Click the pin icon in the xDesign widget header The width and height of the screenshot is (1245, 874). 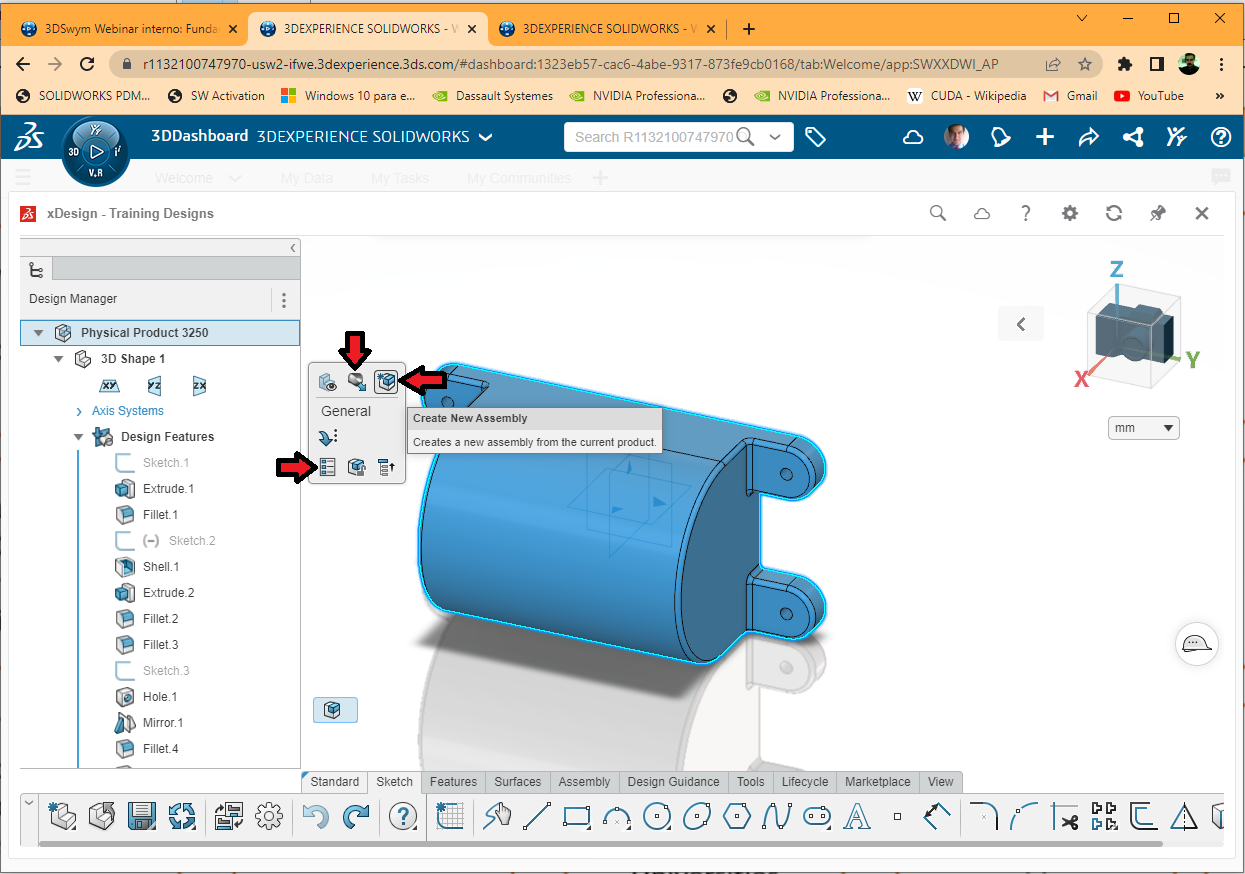click(1158, 213)
